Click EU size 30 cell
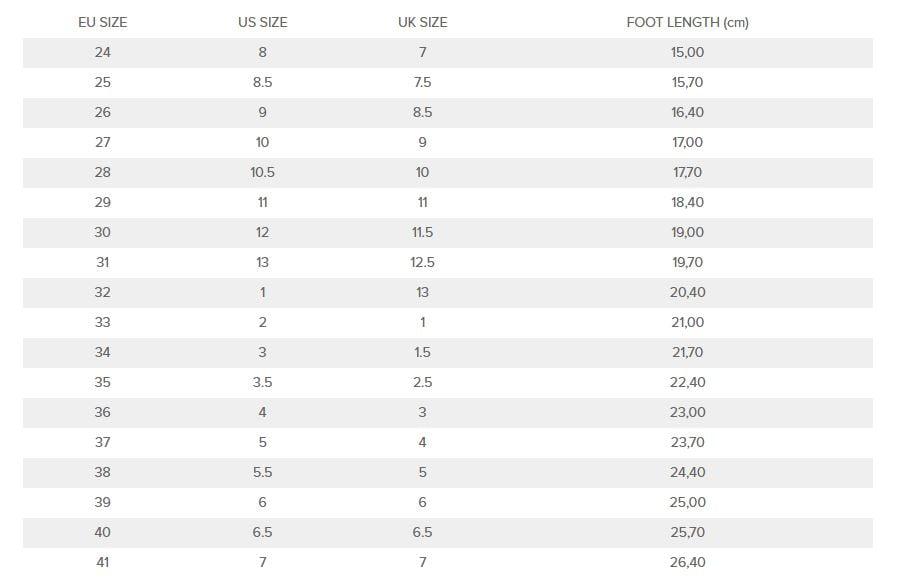Viewport: 903px width, 586px height. pos(103,233)
